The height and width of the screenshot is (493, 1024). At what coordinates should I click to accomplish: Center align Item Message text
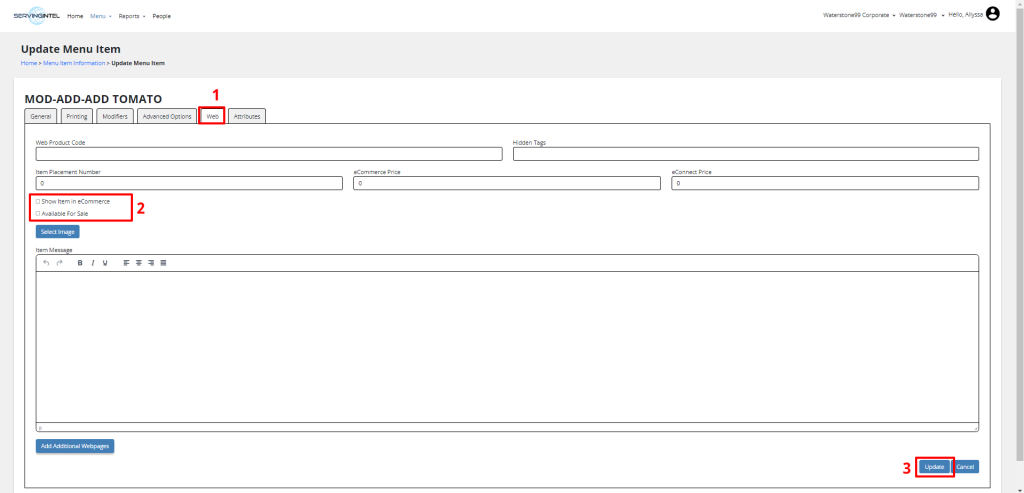(139, 262)
